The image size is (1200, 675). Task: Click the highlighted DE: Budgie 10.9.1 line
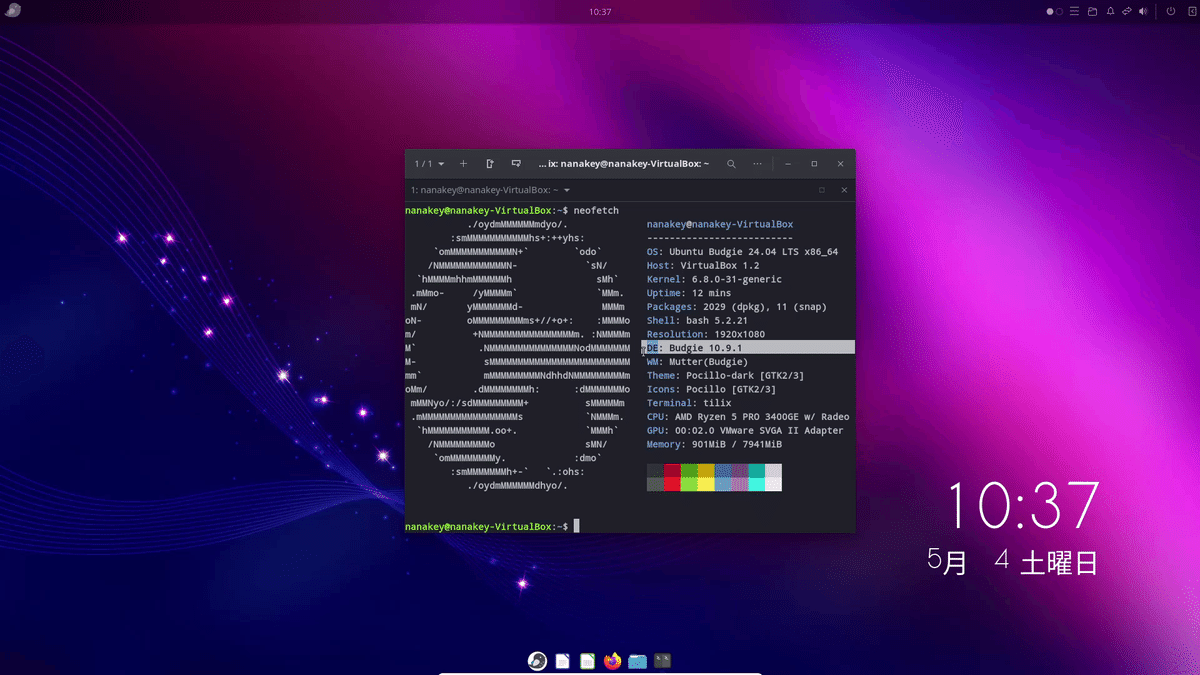(x=748, y=347)
